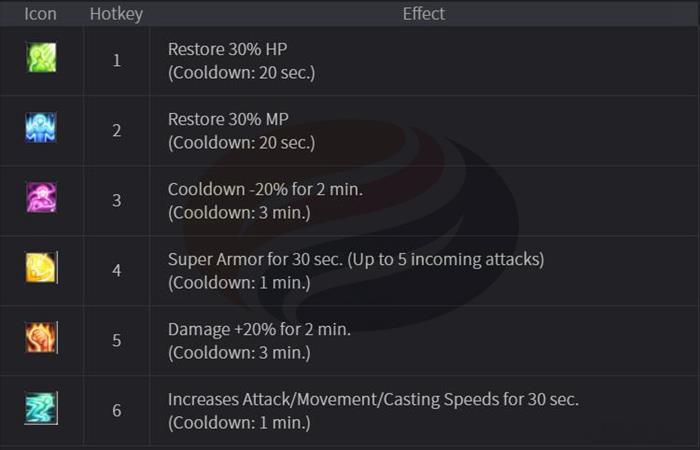The image size is (700, 450).
Task: Select hotkey number 3 cell
Action: tap(116, 200)
